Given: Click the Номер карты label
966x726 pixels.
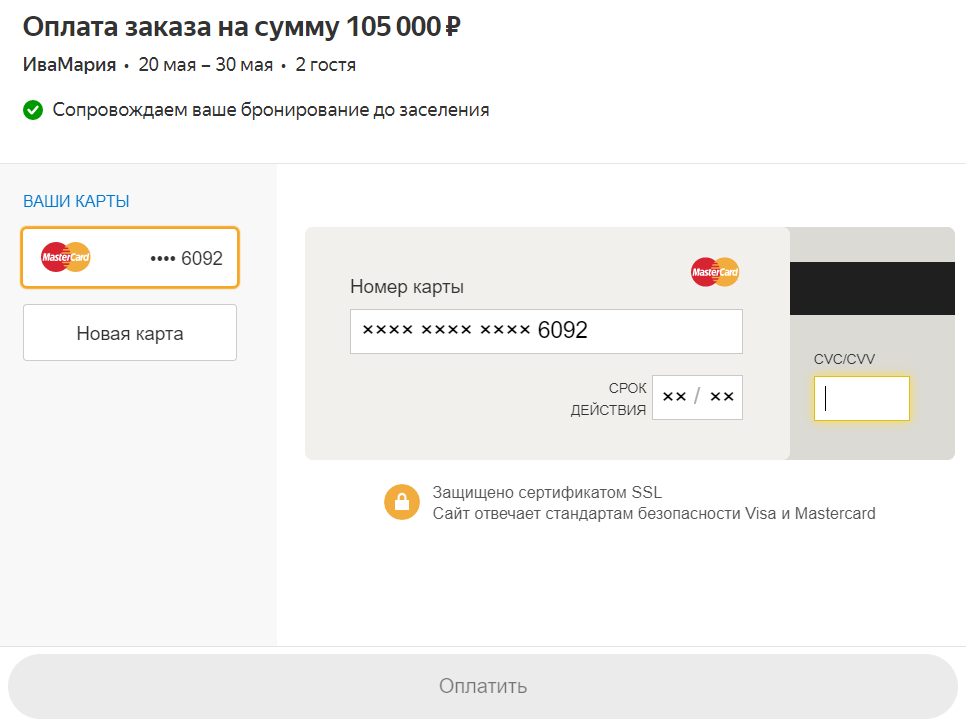Looking at the screenshot, I should point(407,287).
